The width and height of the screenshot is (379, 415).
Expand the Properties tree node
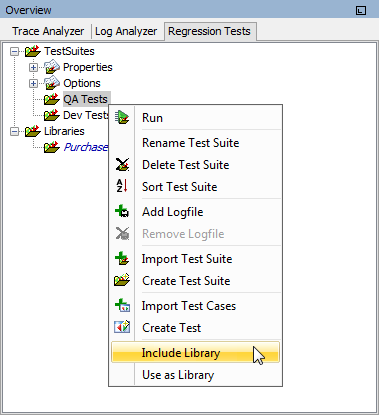[x=33, y=67]
